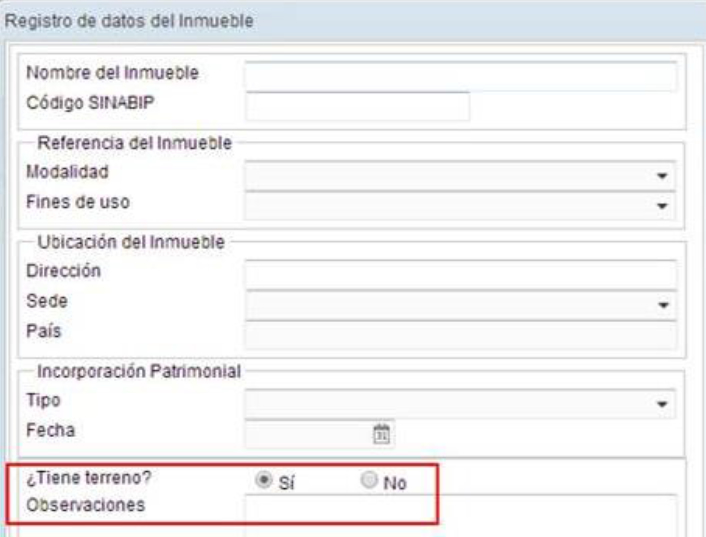Click into the Dirección field

460,274
